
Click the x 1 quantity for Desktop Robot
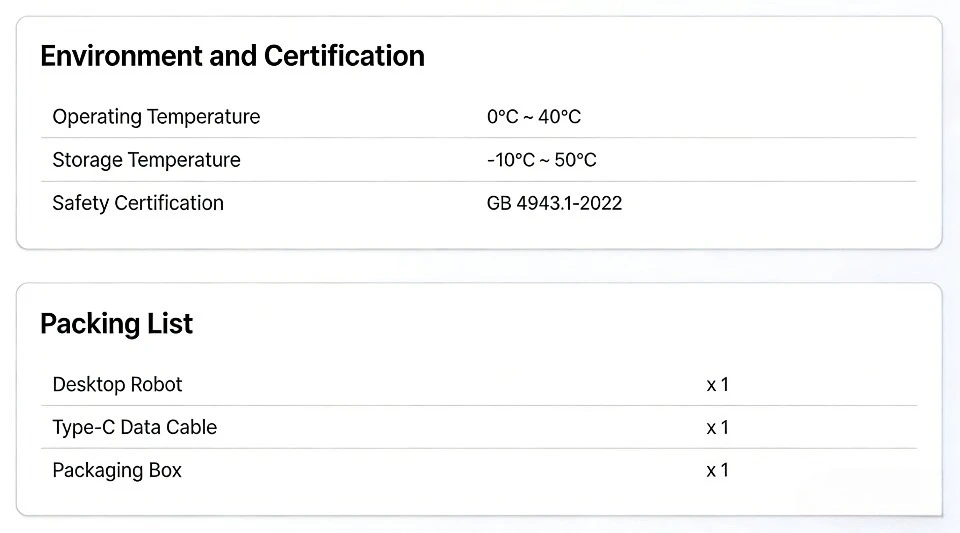718,384
